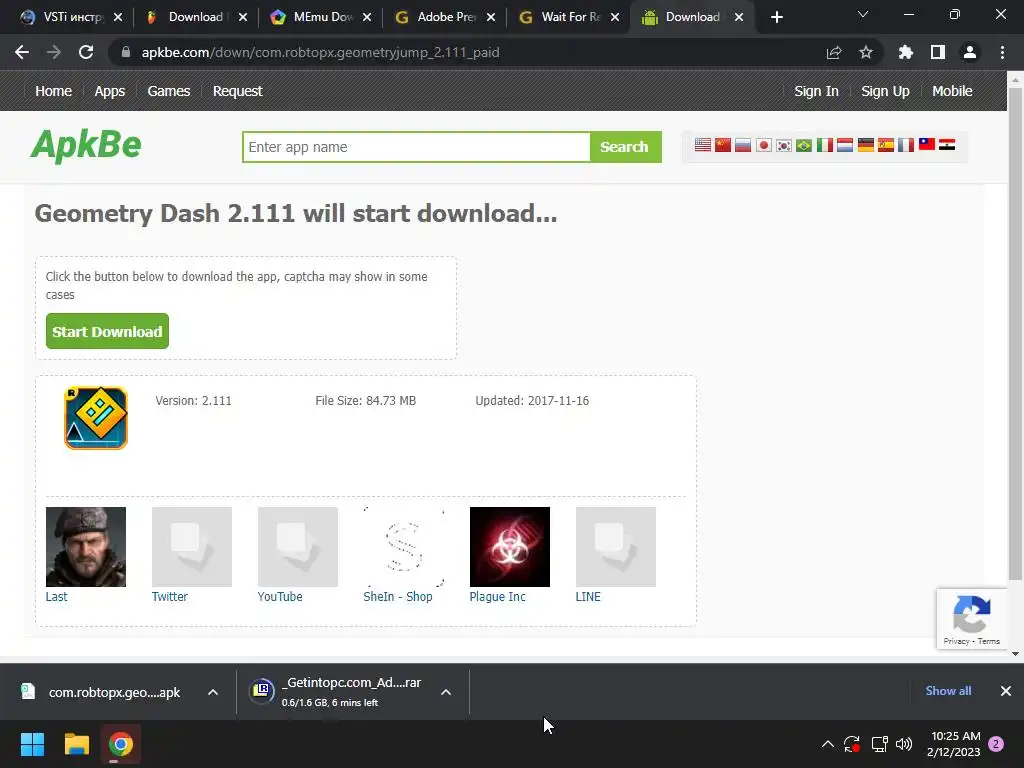Open options for the com.robotopx apk download
The image size is (1024, 768).
213,692
